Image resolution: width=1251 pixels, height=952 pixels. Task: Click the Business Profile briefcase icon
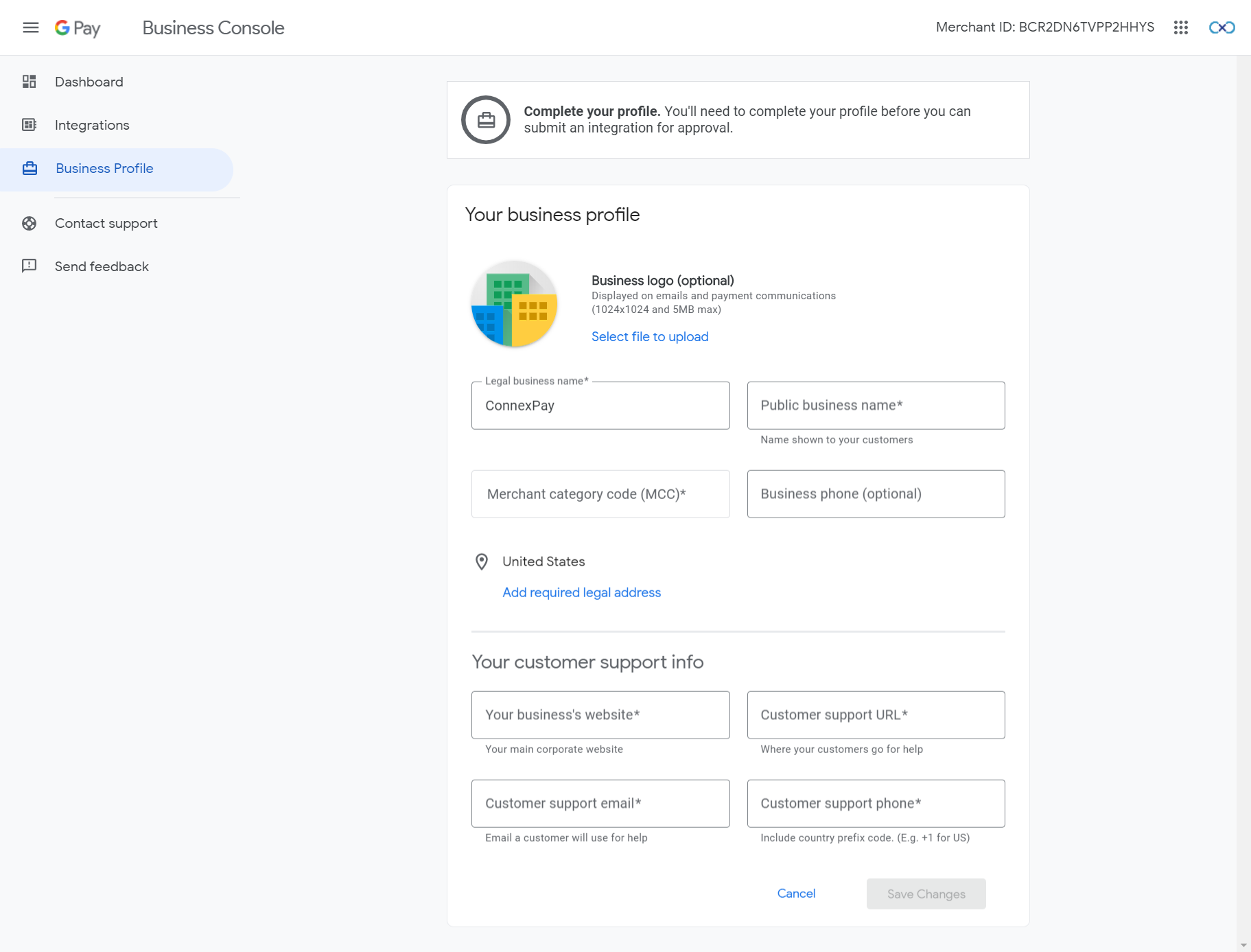(30, 168)
